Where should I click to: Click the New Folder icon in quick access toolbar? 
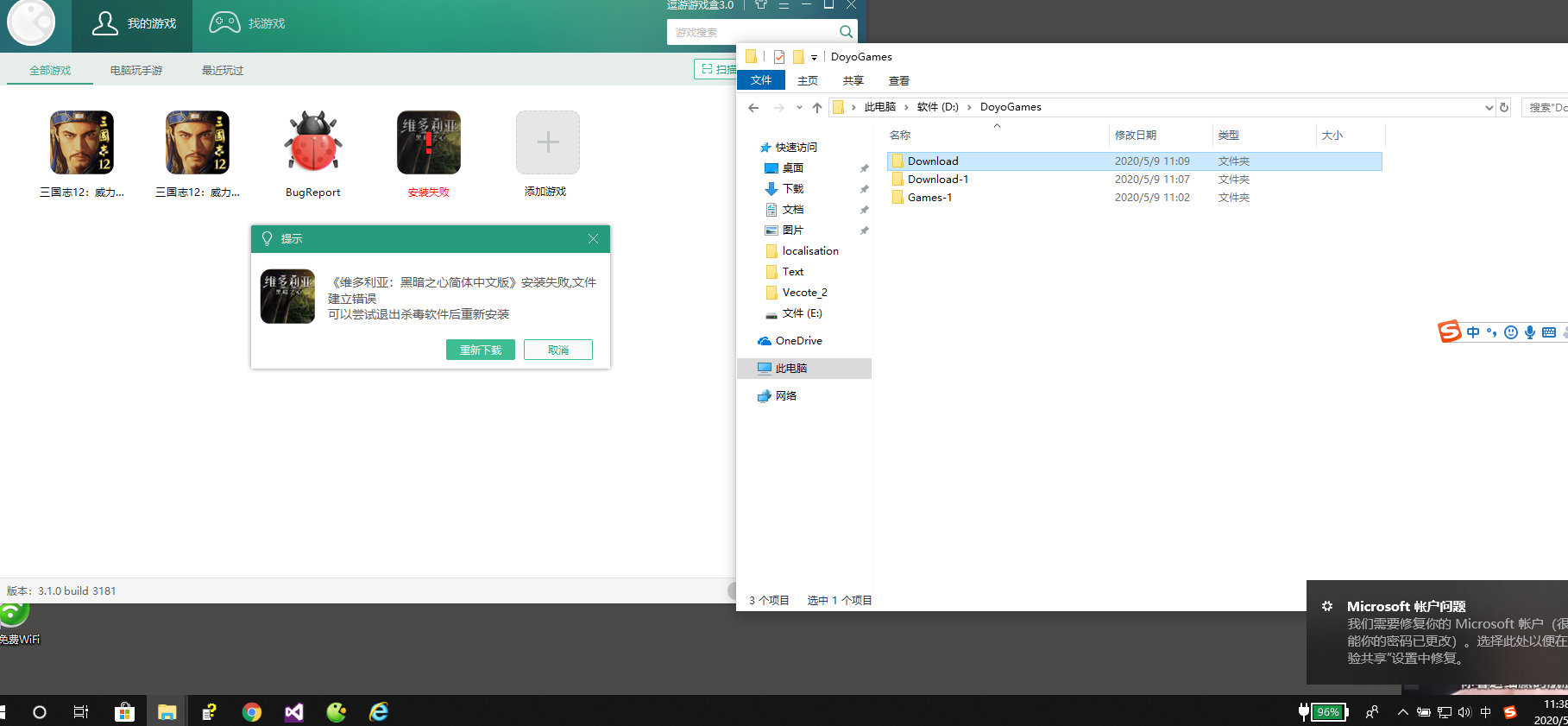click(798, 57)
